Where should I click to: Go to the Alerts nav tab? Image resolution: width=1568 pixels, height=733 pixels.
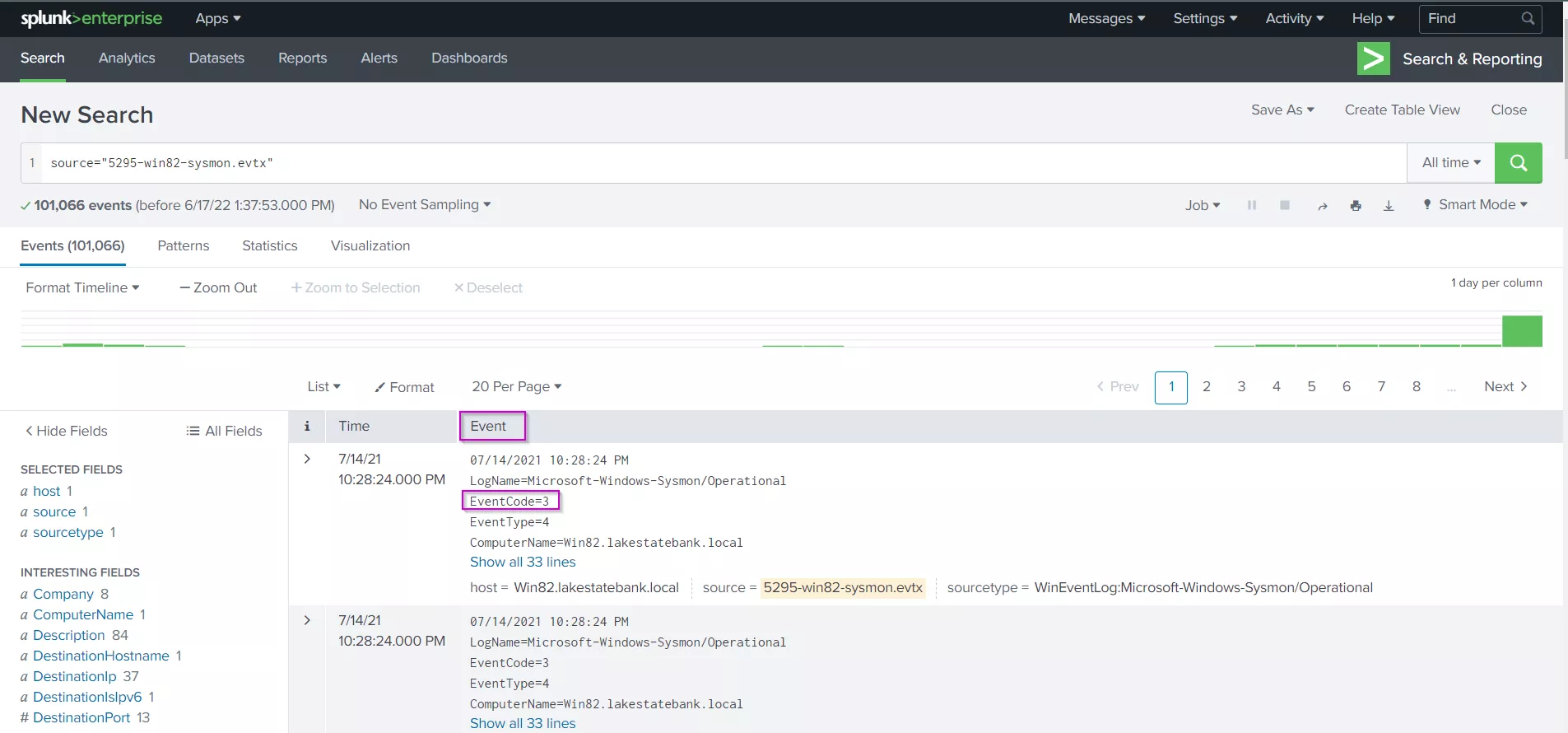pos(379,58)
